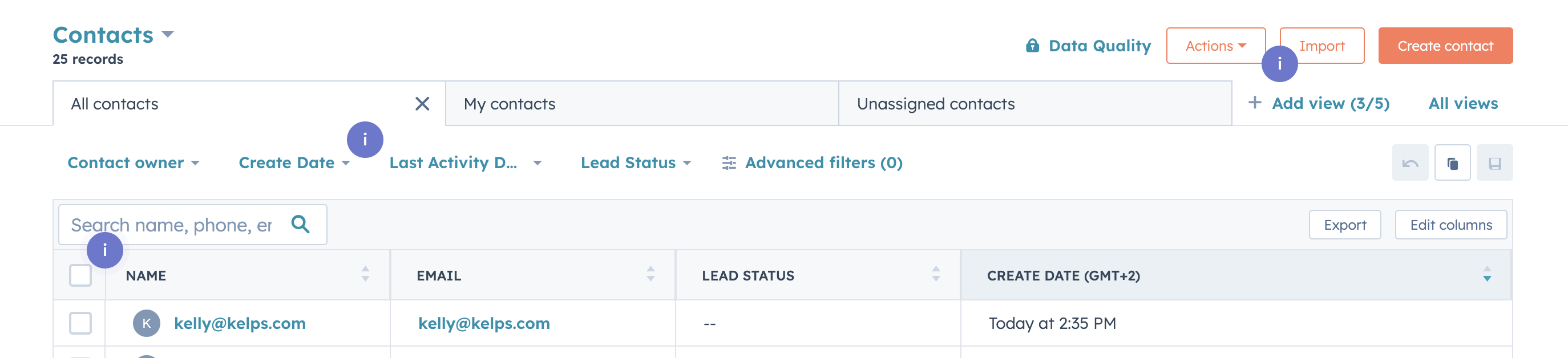Open the Actions dropdown menu
1568x358 pixels.
1215,46
